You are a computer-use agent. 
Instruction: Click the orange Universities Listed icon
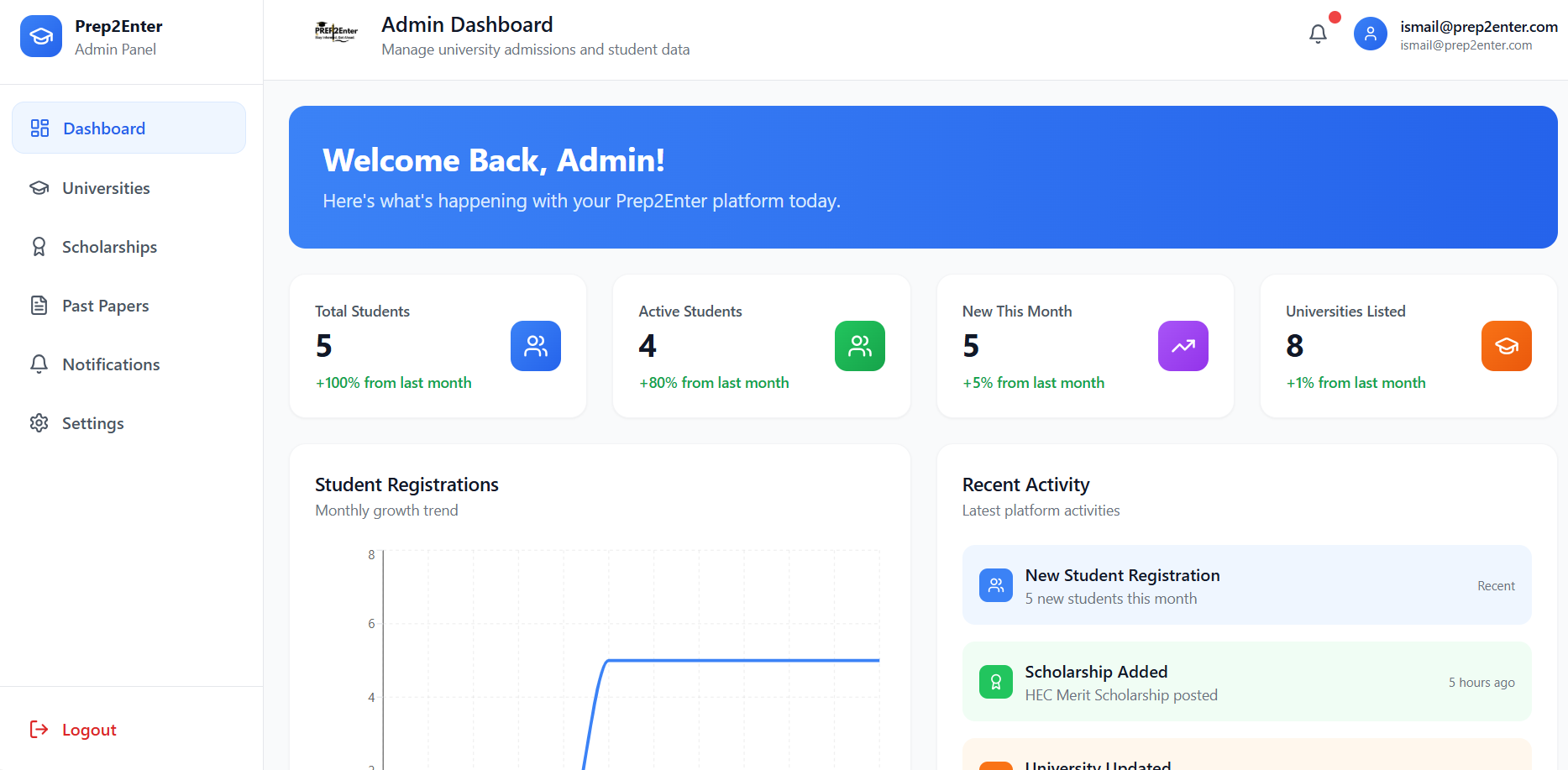coord(1506,346)
